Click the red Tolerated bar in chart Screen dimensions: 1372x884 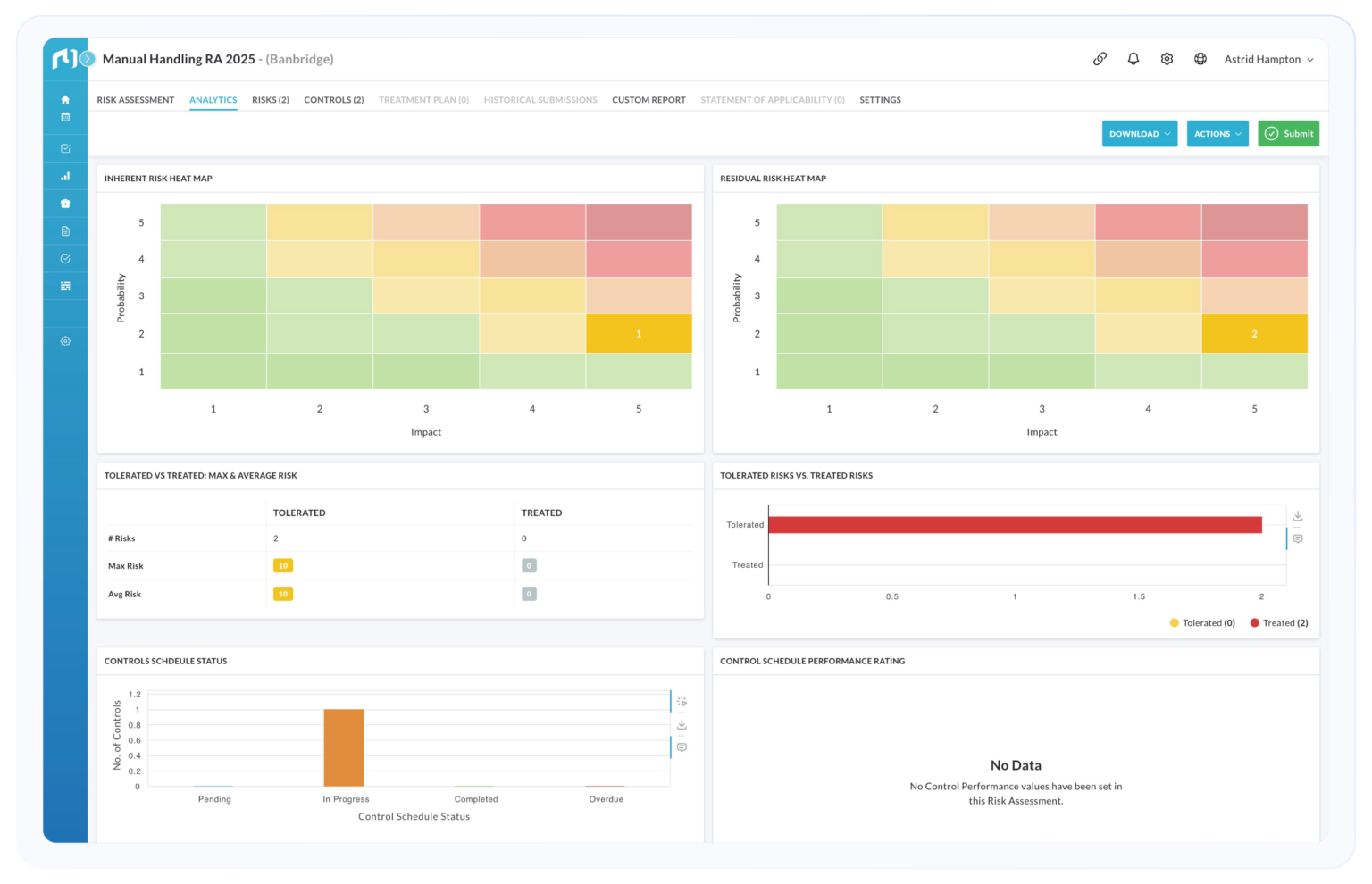tap(1015, 525)
